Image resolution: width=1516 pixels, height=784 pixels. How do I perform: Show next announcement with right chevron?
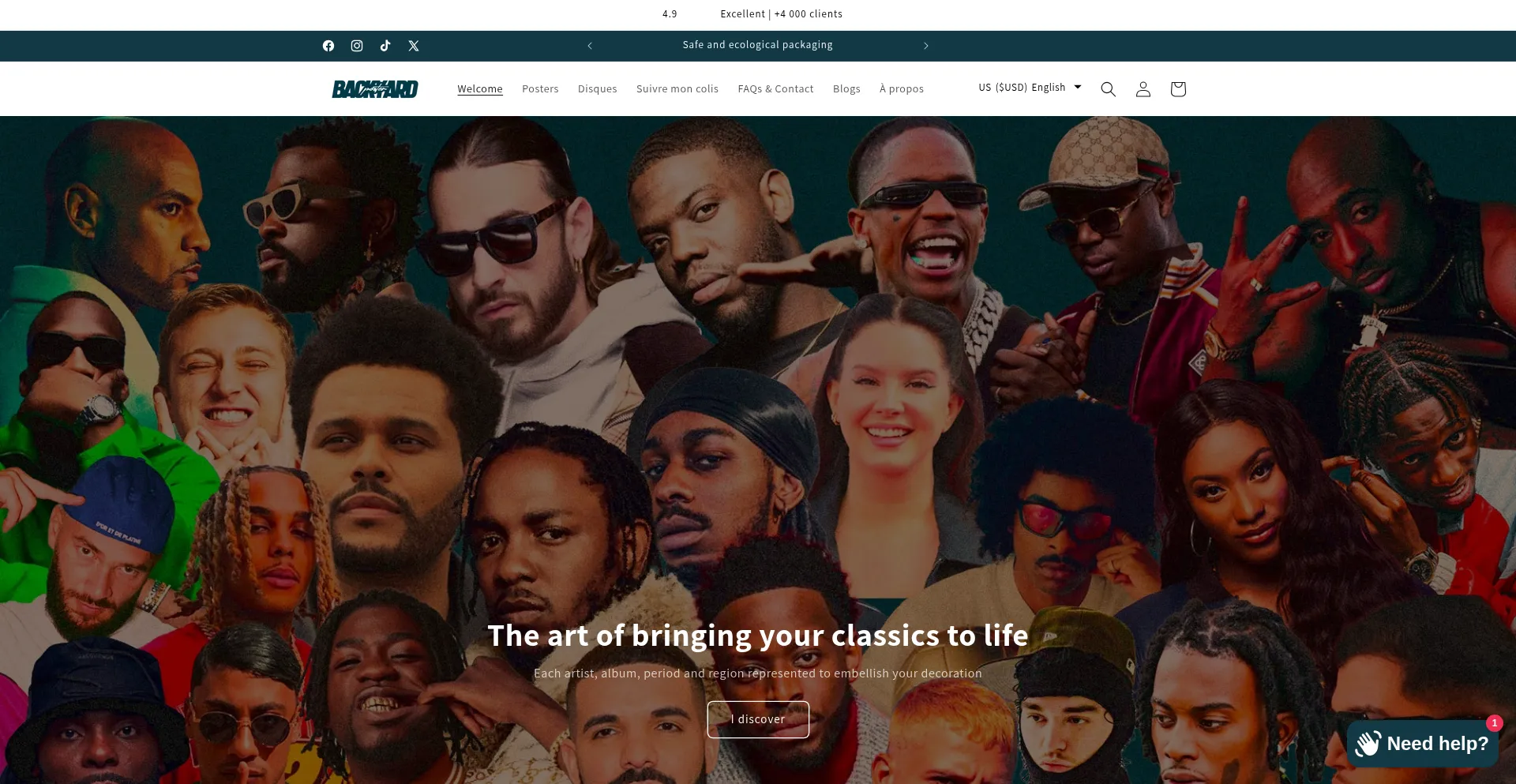[x=926, y=46]
